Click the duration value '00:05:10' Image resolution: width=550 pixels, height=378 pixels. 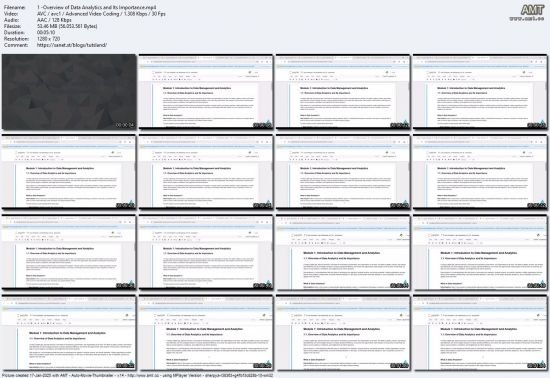46,33
